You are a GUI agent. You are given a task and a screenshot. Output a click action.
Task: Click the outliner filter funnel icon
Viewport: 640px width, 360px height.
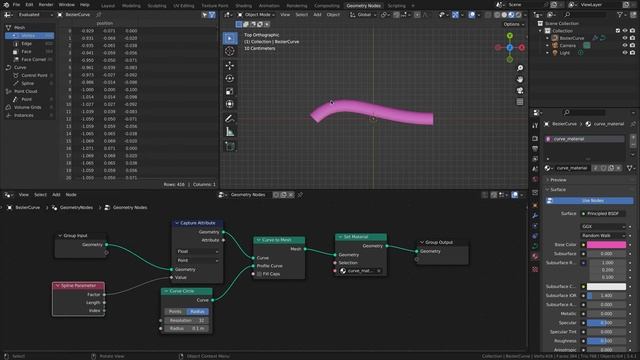[620, 15]
